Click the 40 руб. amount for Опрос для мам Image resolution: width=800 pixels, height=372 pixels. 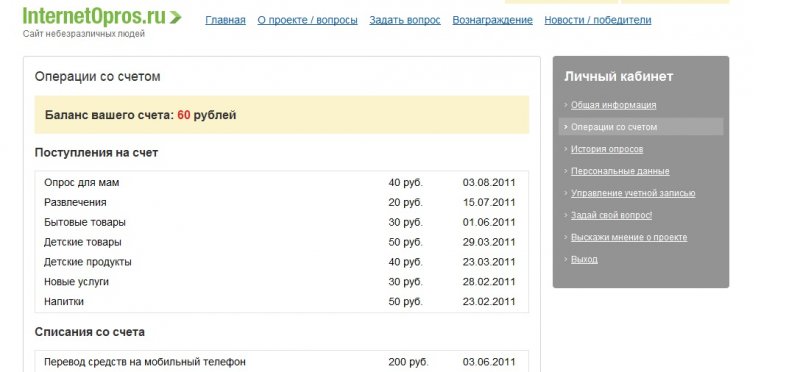(406, 182)
